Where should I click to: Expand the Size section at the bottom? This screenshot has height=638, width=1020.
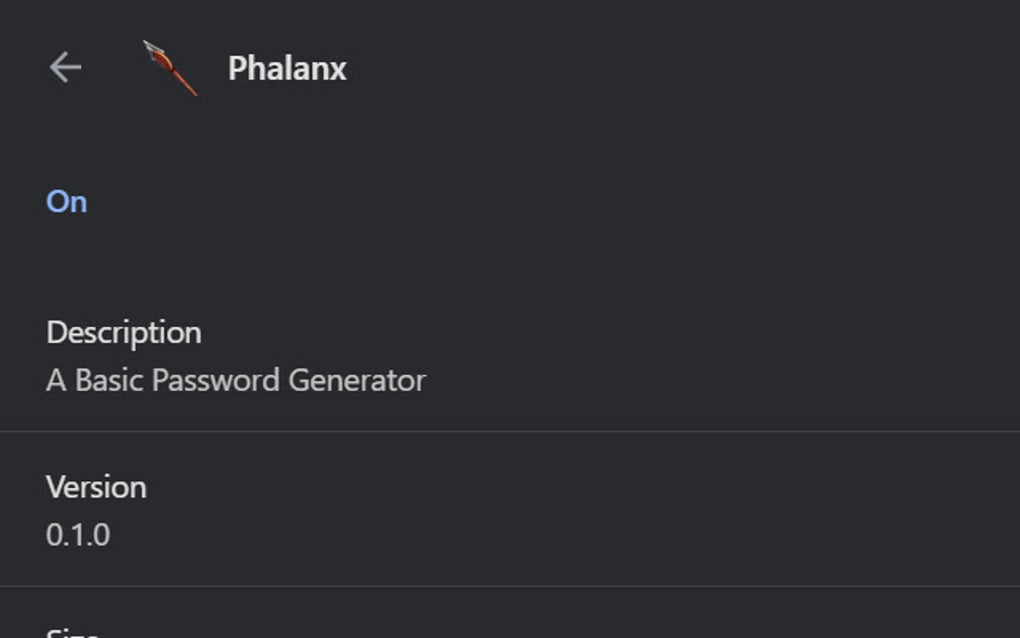[x=70, y=630]
